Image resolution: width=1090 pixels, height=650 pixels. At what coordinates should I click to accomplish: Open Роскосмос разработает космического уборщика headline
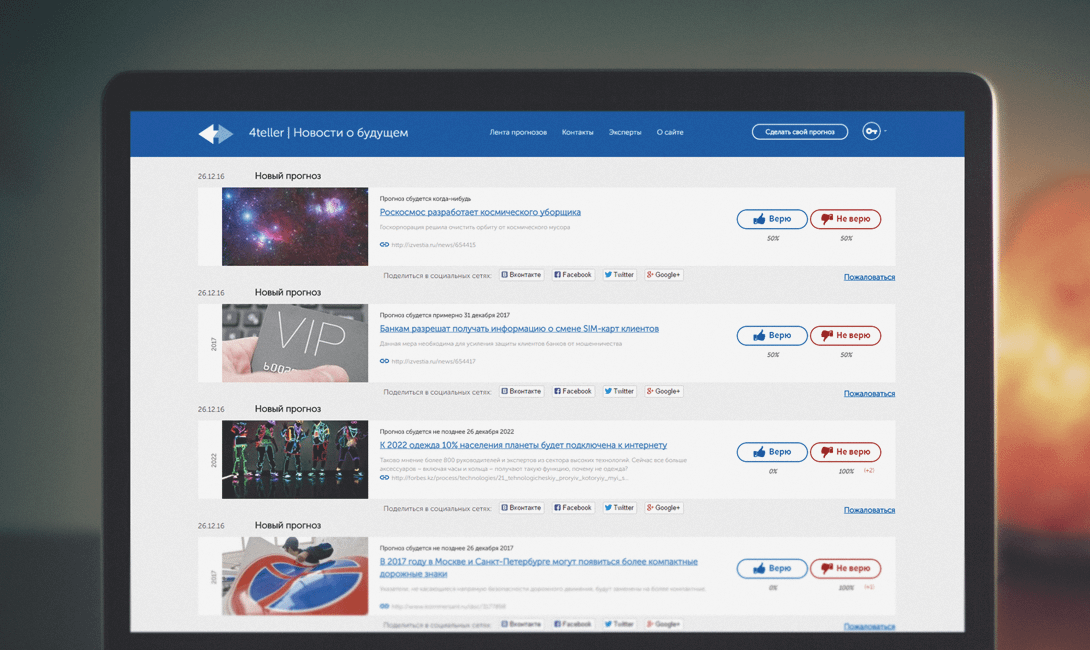click(480, 212)
